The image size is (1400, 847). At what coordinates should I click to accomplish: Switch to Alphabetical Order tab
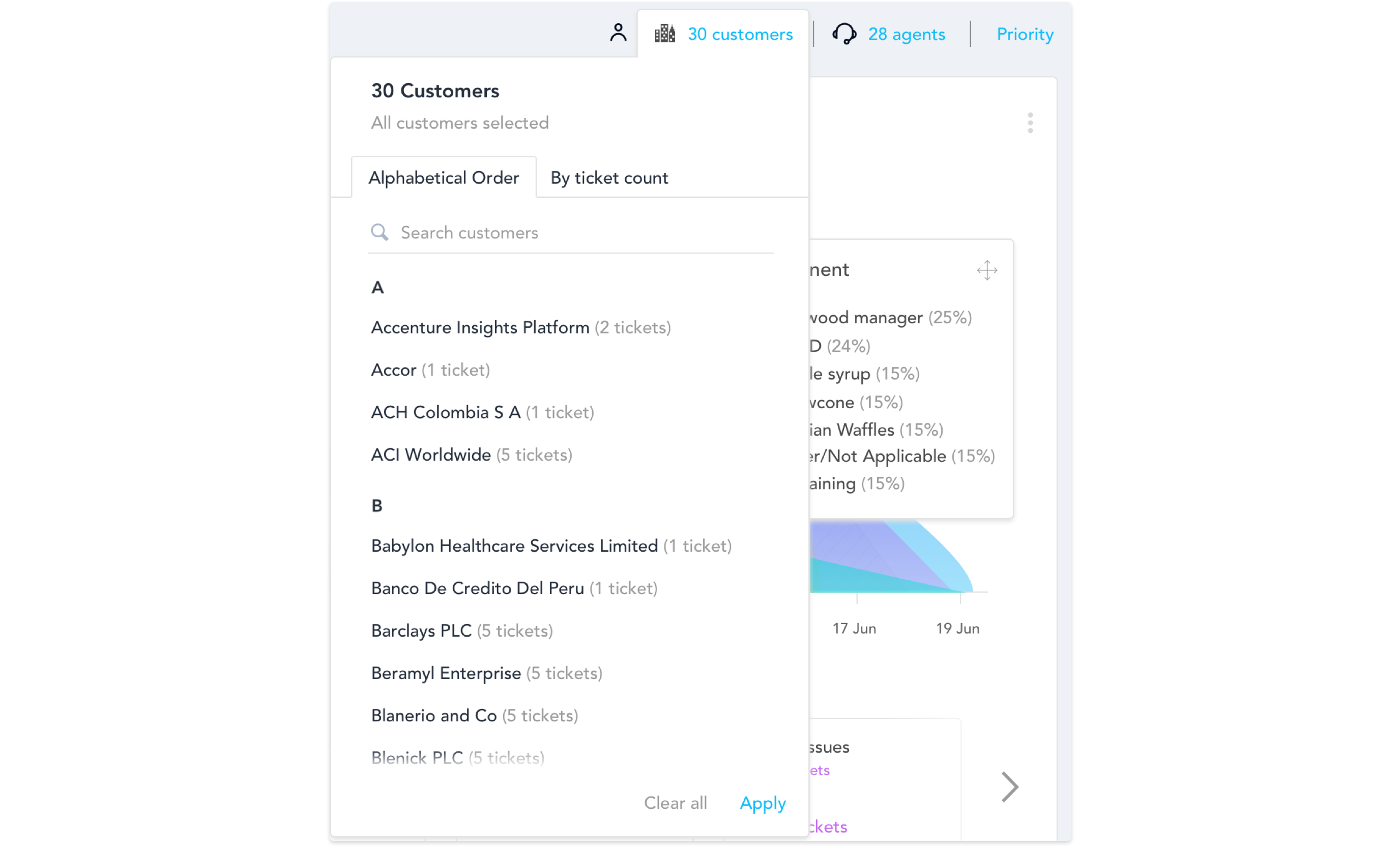tap(443, 178)
